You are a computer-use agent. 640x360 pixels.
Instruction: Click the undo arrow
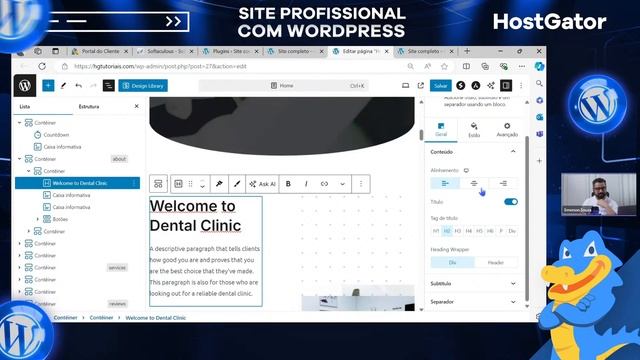pos(78,86)
